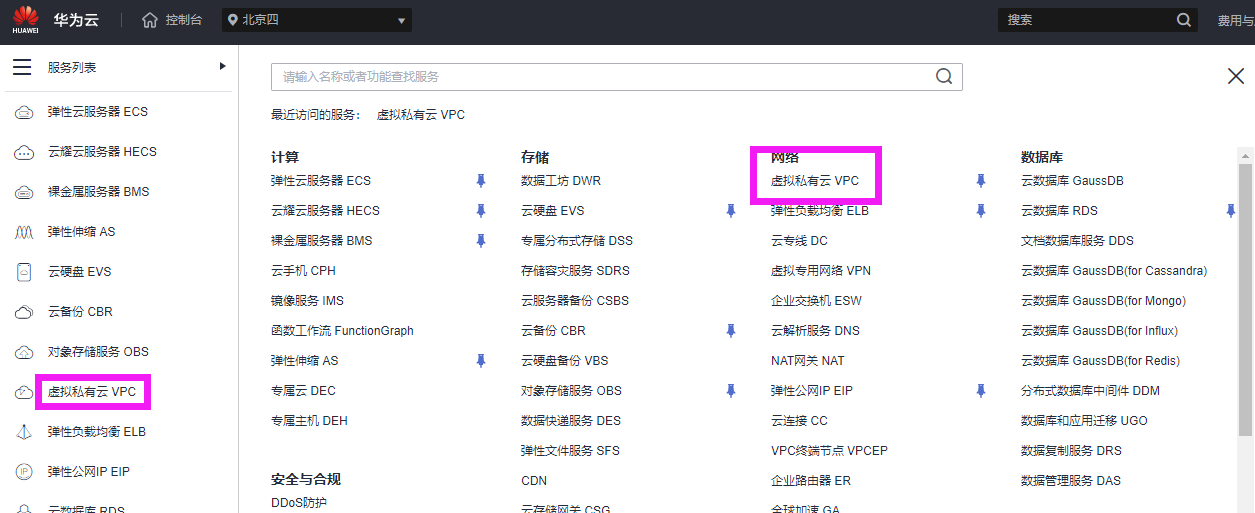1255x513 pixels.
Task: Open 虚拟私有云 VPC in sidebar
Action: click(x=92, y=392)
